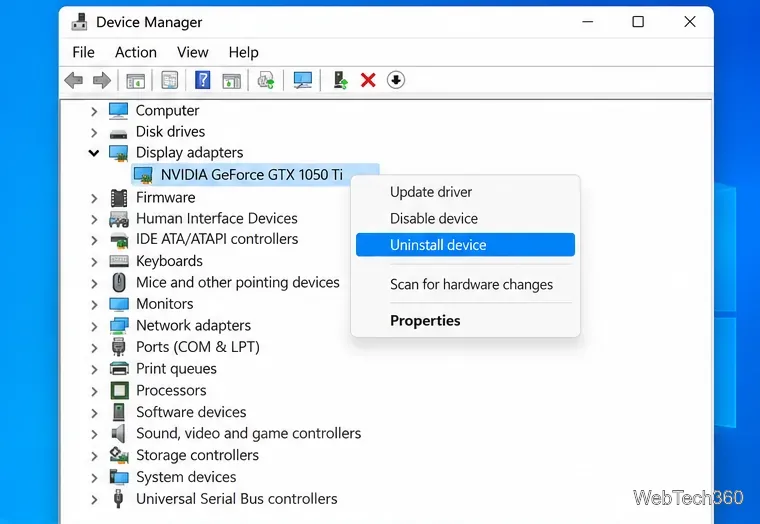
Task: Maximize the Device Manager window
Action: coord(638,22)
